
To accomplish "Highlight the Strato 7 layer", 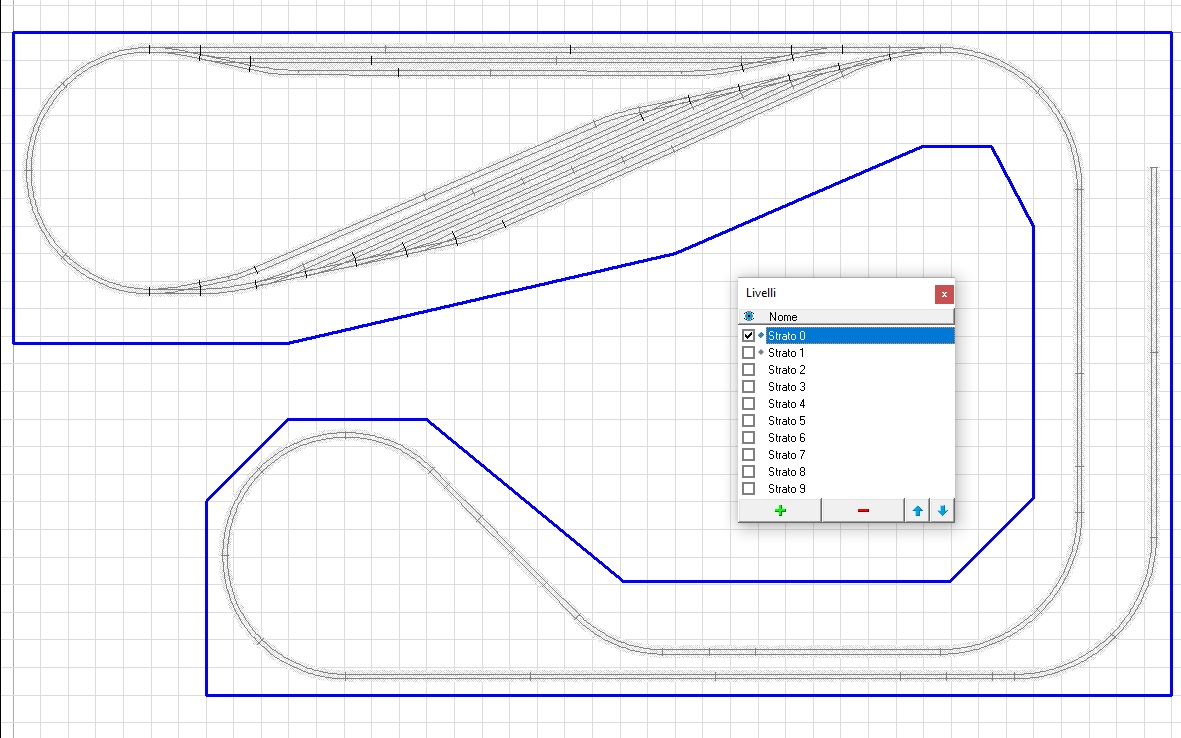I will (786, 455).
